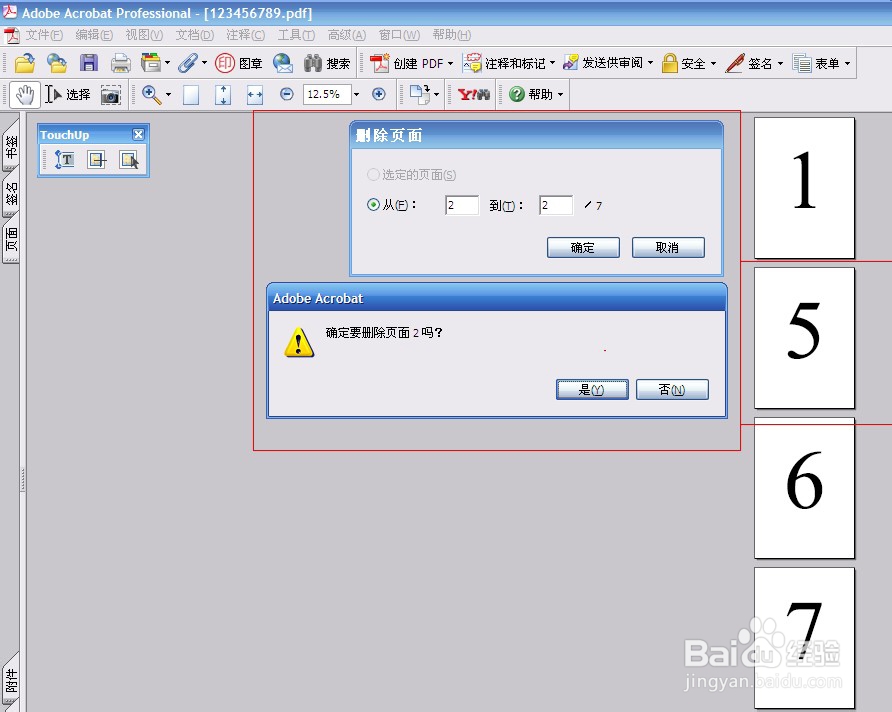Expand the 发送供审阅 dropdown
Viewport: 892px width, 712px height.
click(x=650, y=63)
